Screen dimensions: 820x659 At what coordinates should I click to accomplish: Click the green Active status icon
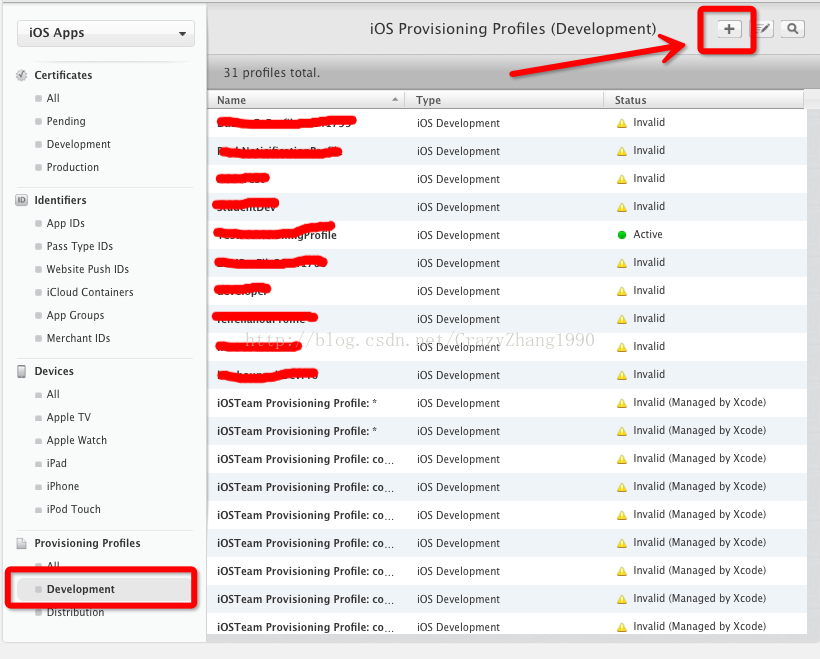622,235
